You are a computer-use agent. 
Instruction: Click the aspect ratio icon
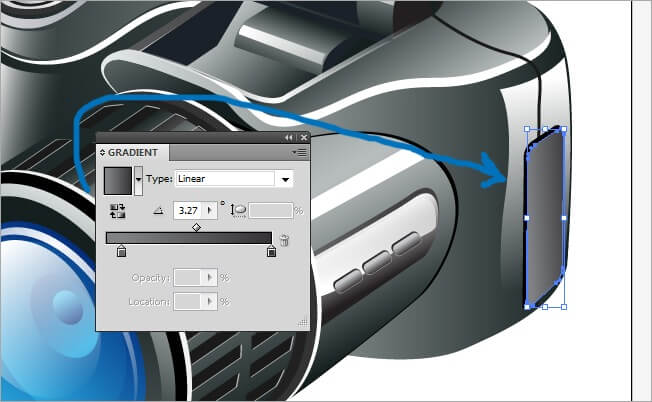239,211
